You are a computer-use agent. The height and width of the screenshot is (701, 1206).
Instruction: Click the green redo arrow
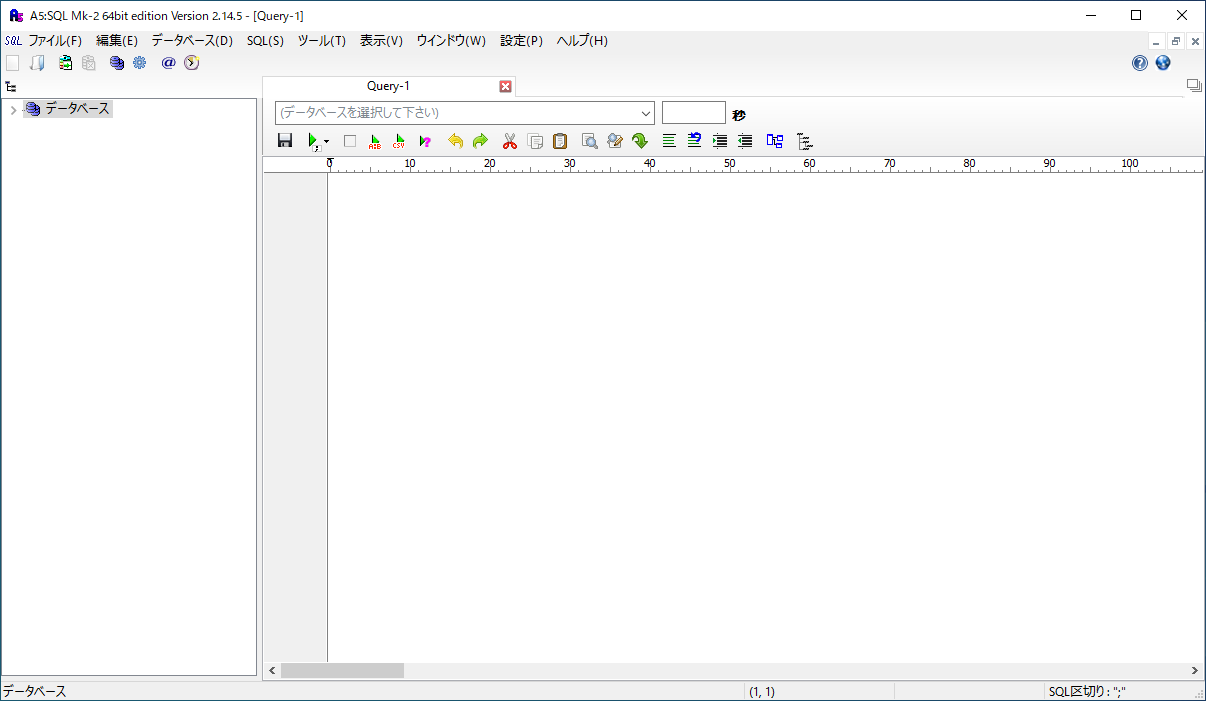click(x=480, y=141)
